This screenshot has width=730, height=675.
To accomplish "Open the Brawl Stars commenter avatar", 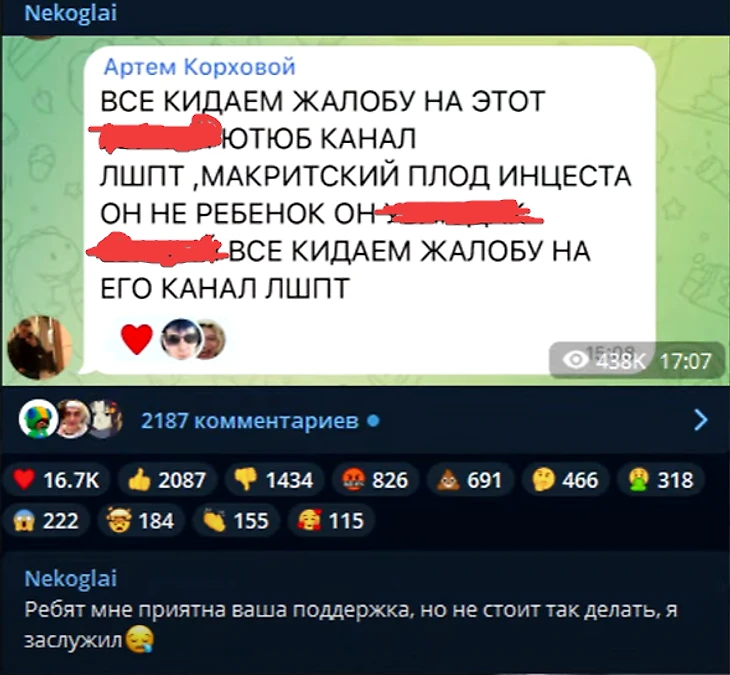I will (x=39, y=419).
